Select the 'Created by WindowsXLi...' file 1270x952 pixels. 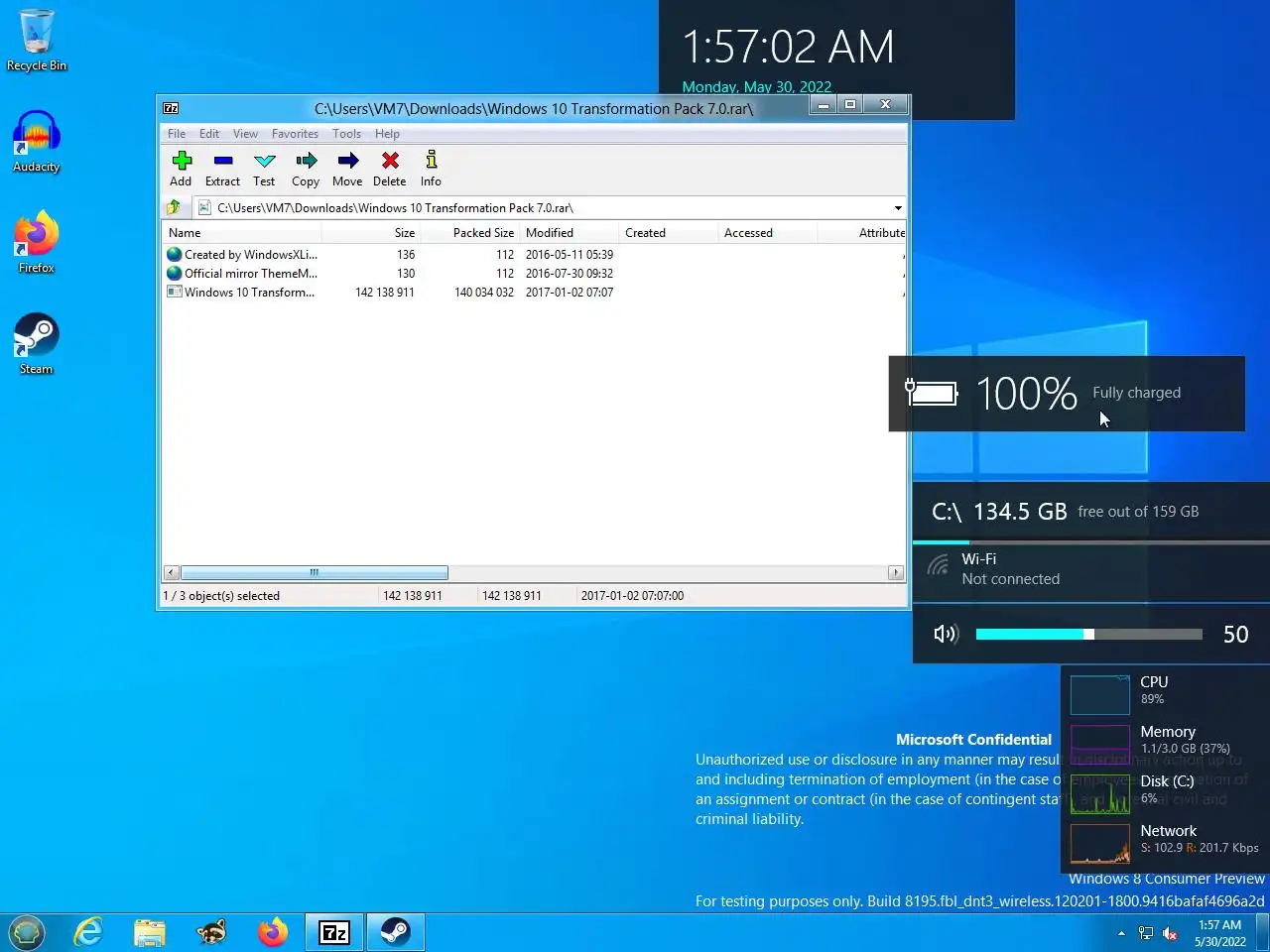click(x=242, y=255)
